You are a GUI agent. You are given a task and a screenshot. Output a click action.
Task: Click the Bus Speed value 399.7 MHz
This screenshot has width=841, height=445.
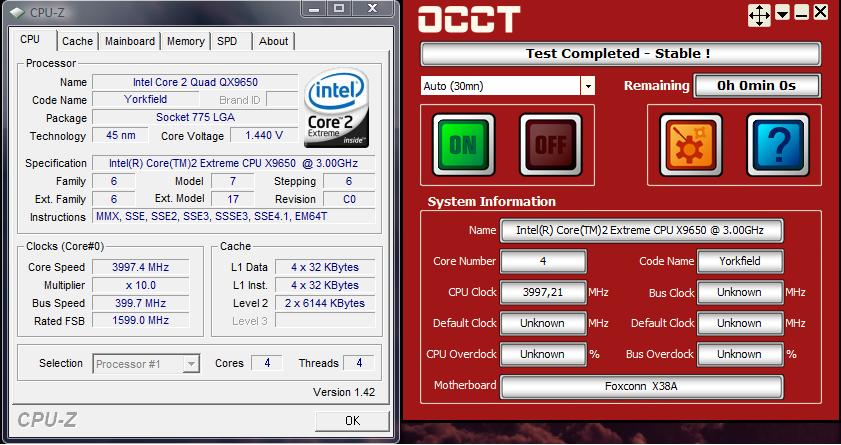pos(141,303)
